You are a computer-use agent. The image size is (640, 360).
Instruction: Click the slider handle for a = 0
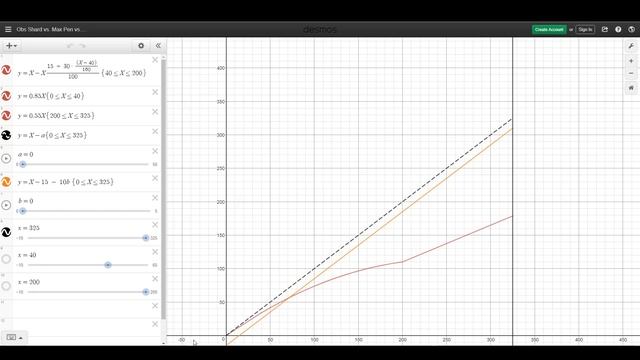pyautogui.click(x=23, y=164)
